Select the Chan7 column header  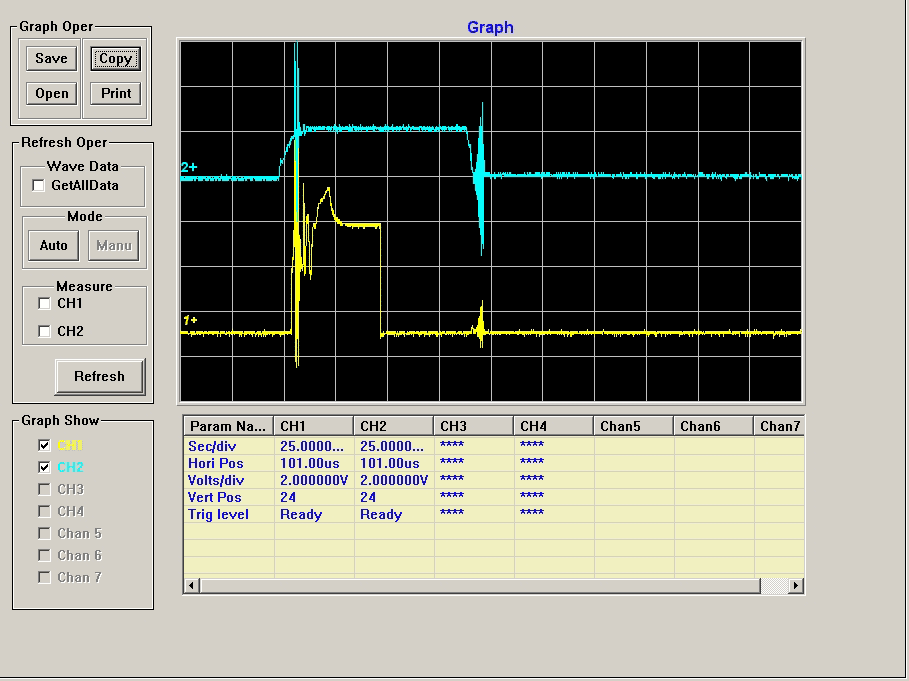point(779,426)
